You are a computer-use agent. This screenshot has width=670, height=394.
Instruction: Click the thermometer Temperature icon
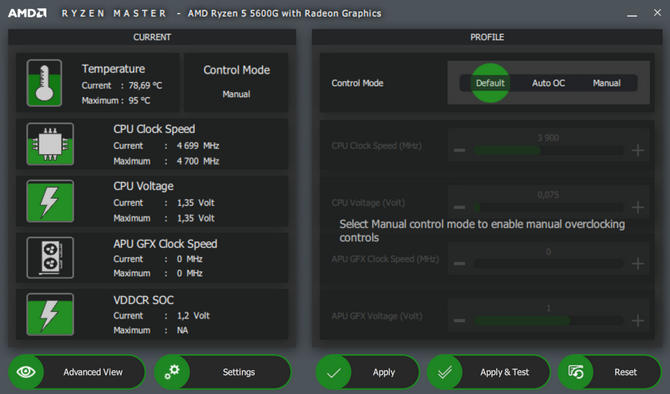click(44, 83)
